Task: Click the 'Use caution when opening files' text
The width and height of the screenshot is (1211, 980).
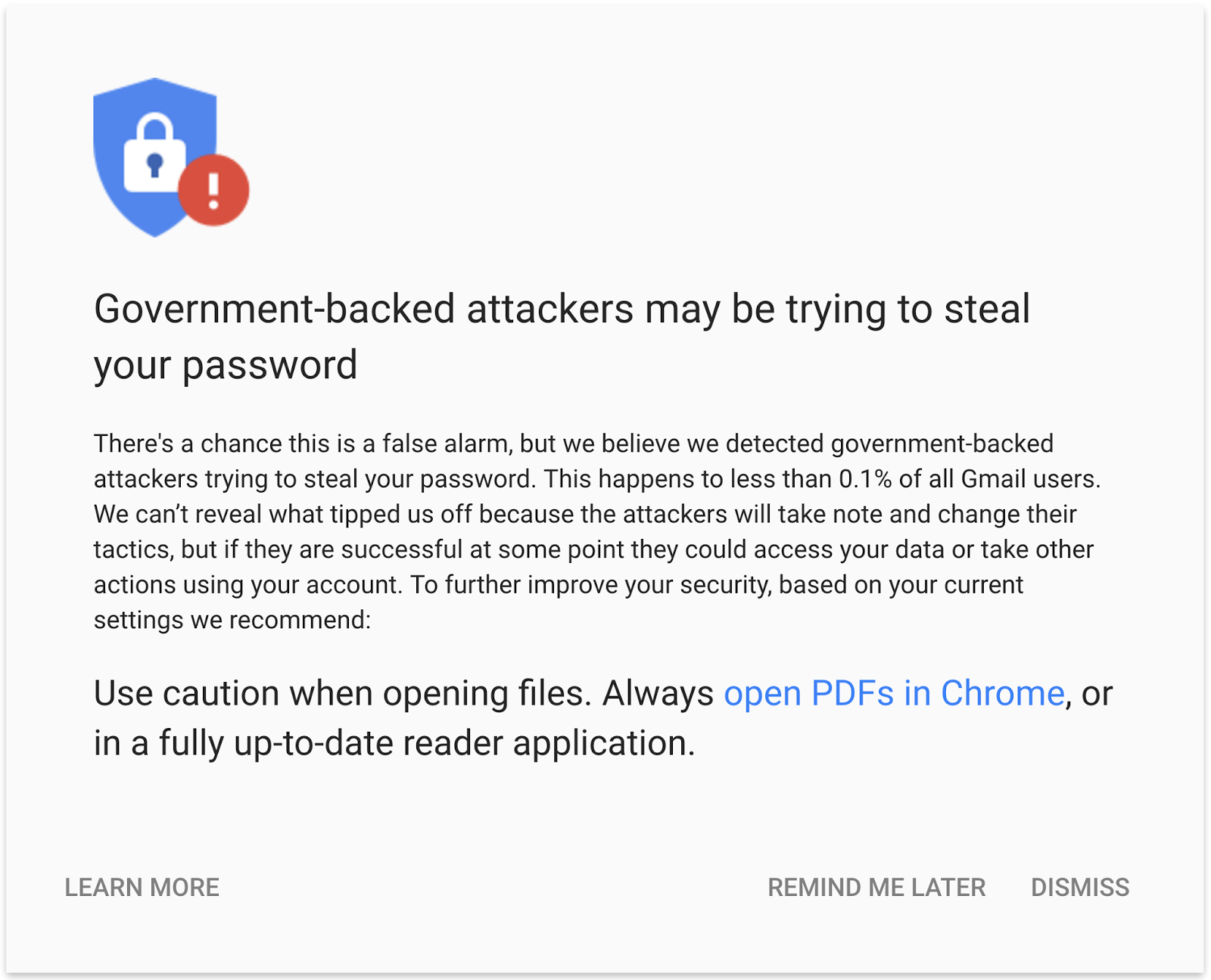Action: (x=342, y=693)
